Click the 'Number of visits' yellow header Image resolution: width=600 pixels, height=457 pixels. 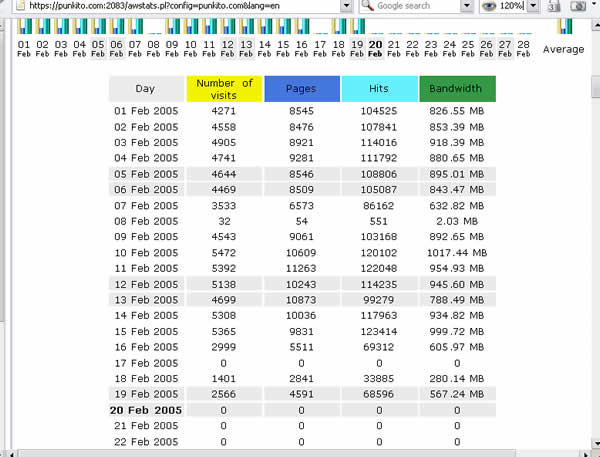coord(224,89)
